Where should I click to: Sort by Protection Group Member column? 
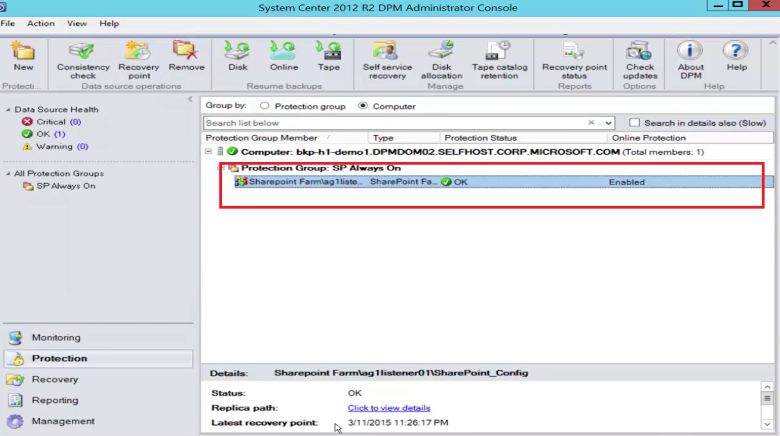[285, 138]
